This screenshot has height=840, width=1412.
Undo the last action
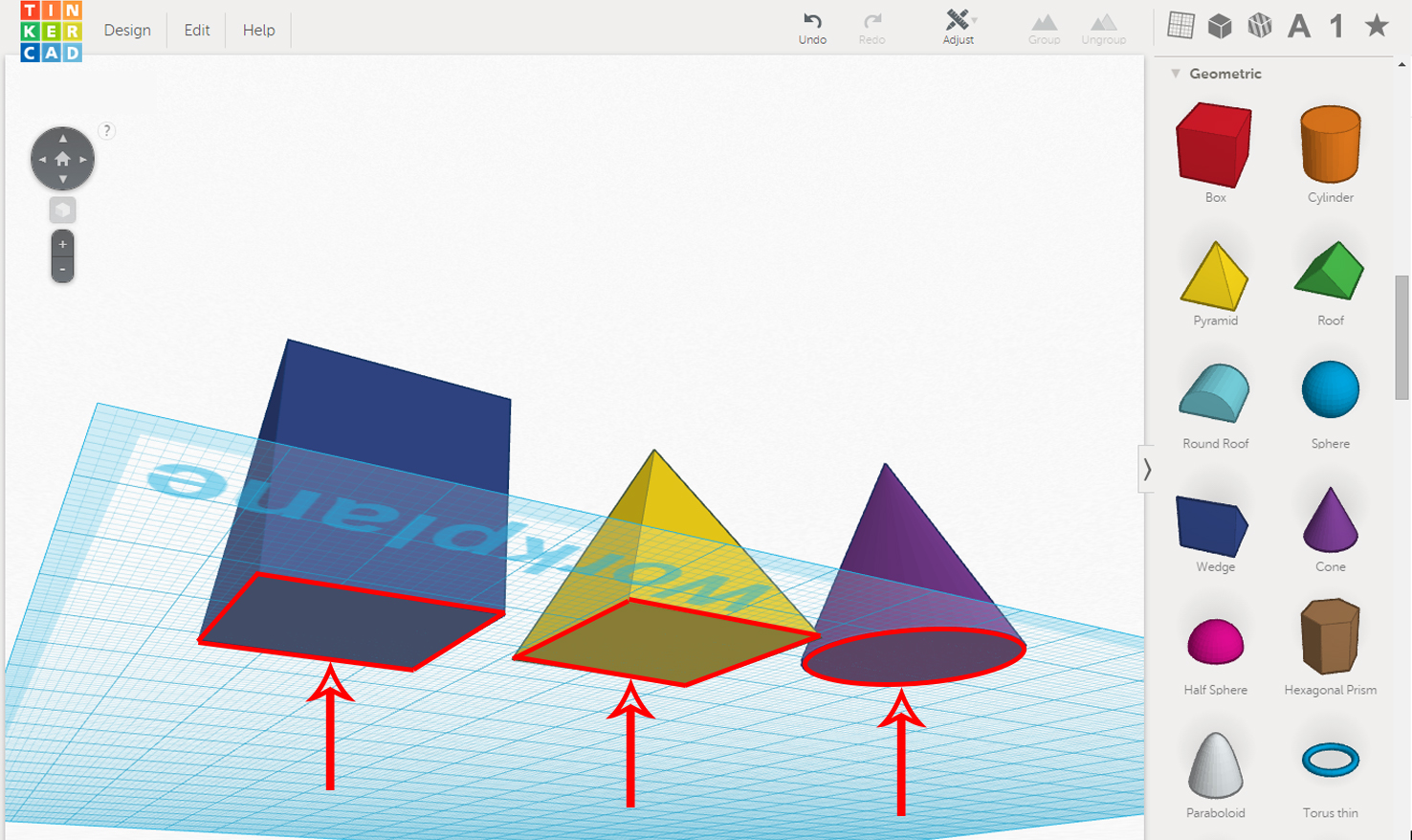coord(812,28)
